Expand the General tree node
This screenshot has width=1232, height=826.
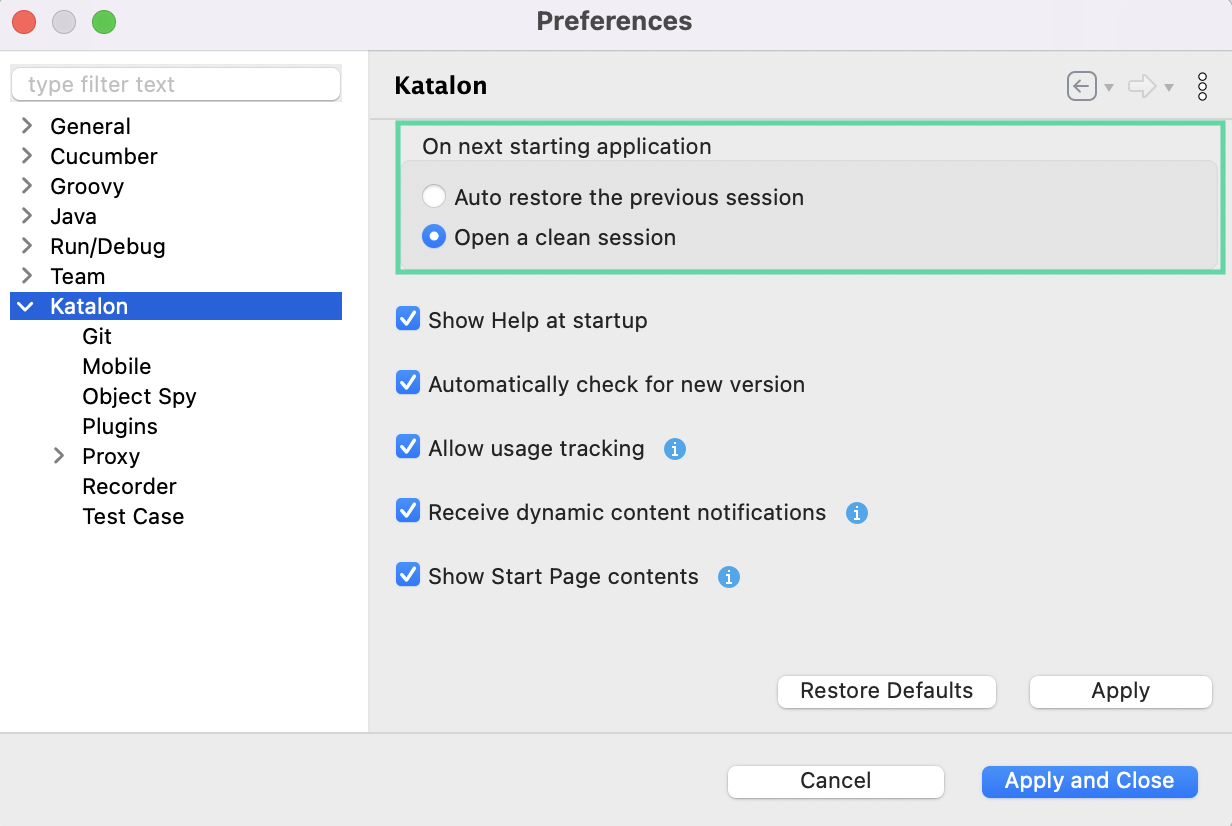(28, 126)
